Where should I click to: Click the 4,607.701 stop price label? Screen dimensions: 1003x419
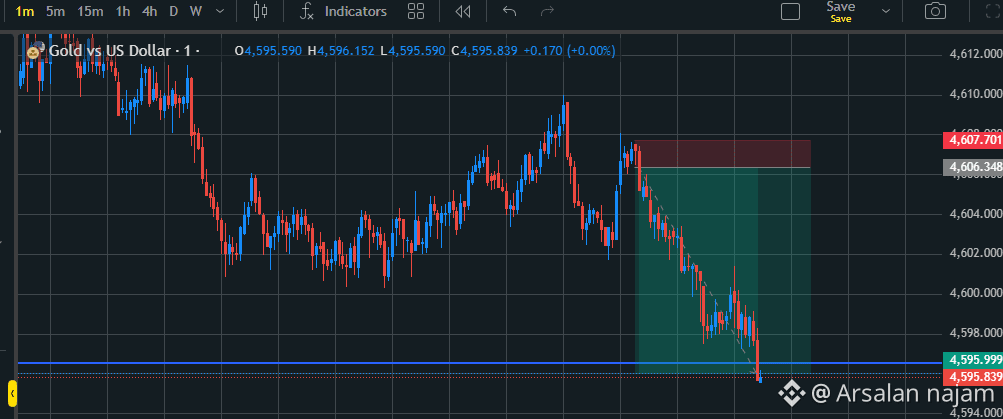point(973,140)
